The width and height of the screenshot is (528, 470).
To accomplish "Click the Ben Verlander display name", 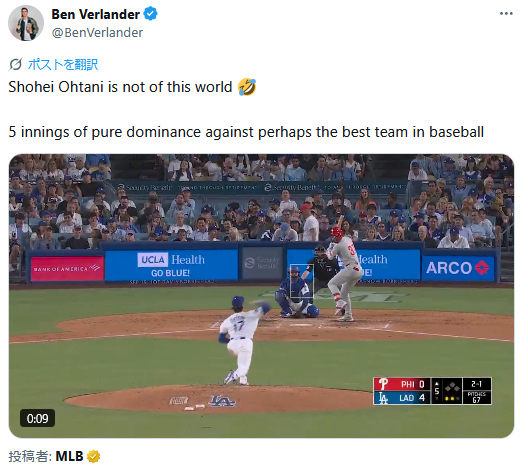I will click(x=95, y=14).
